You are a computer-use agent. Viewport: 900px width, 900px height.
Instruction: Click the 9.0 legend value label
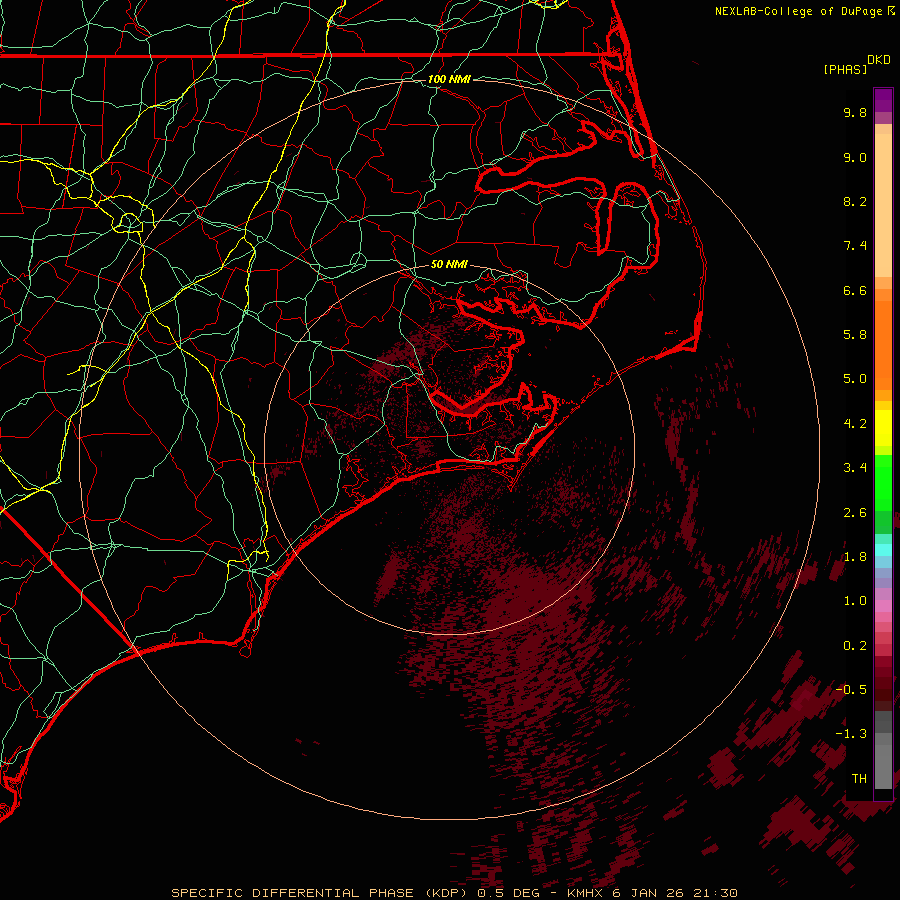(x=855, y=157)
